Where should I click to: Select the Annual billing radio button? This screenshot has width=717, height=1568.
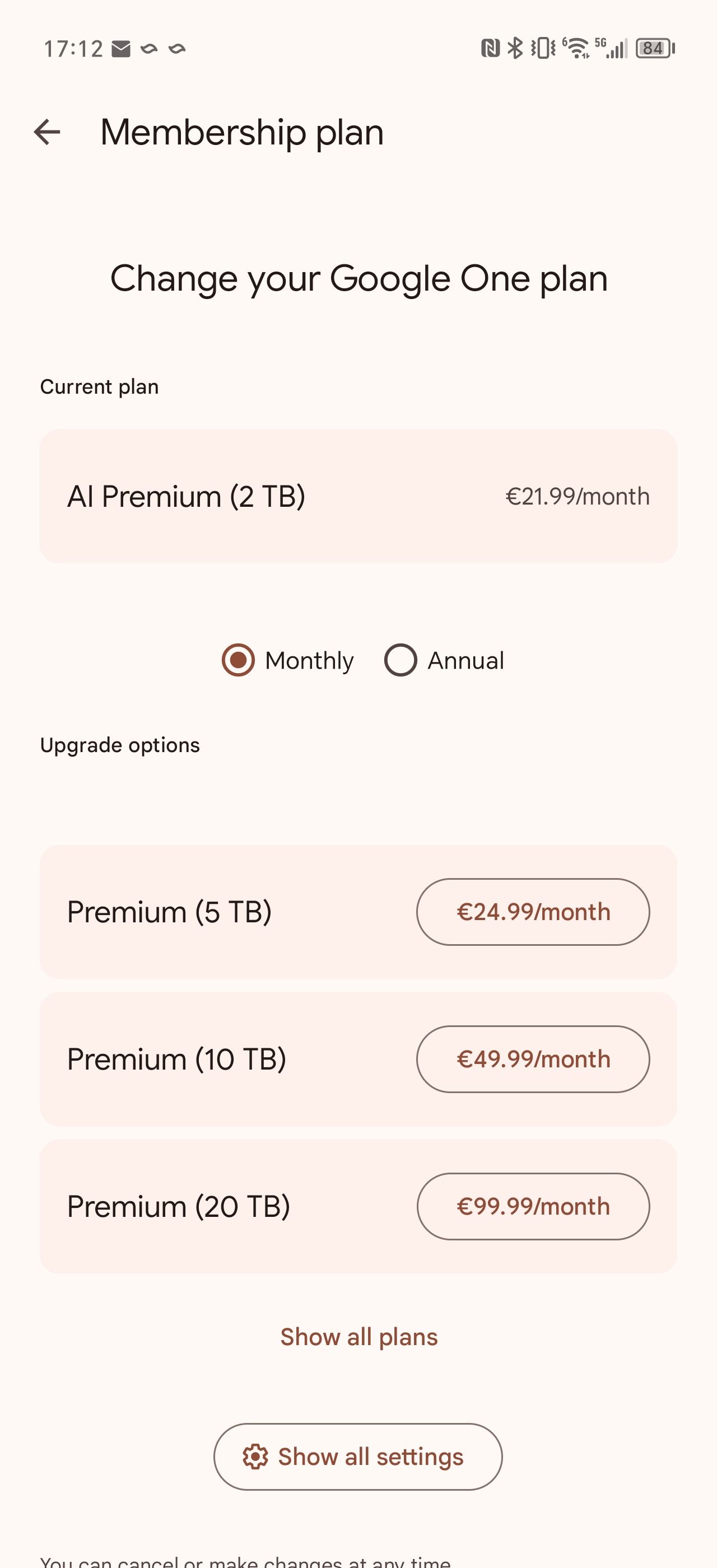[401, 660]
